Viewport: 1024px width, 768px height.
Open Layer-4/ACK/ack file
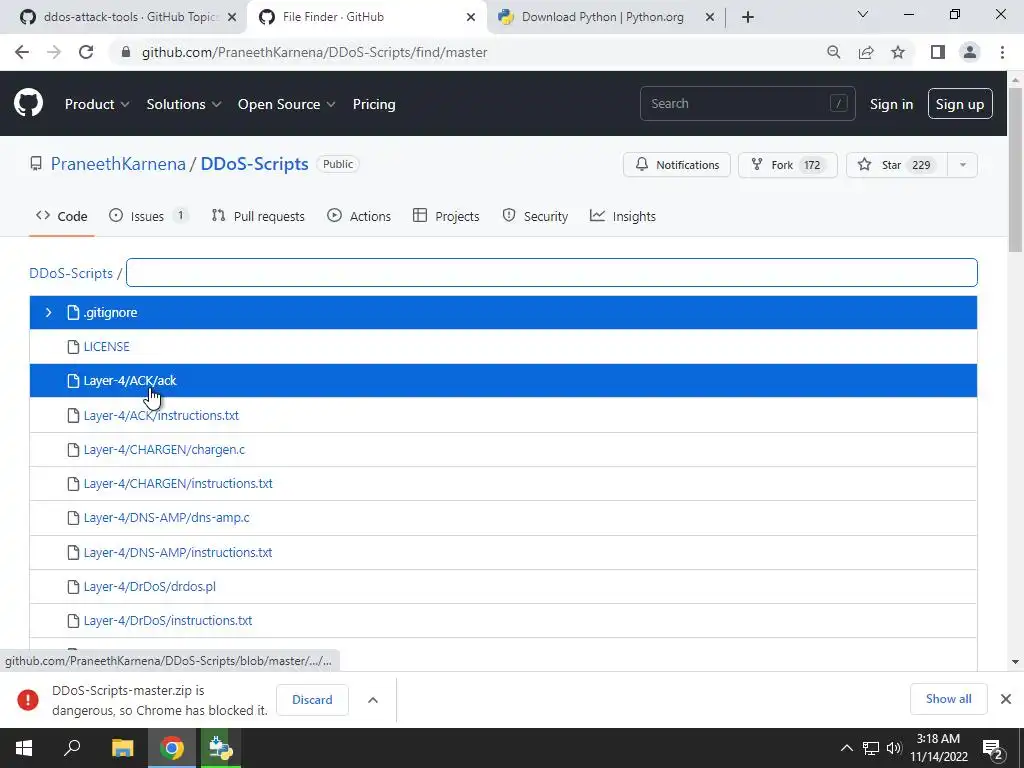[x=130, y=380]
